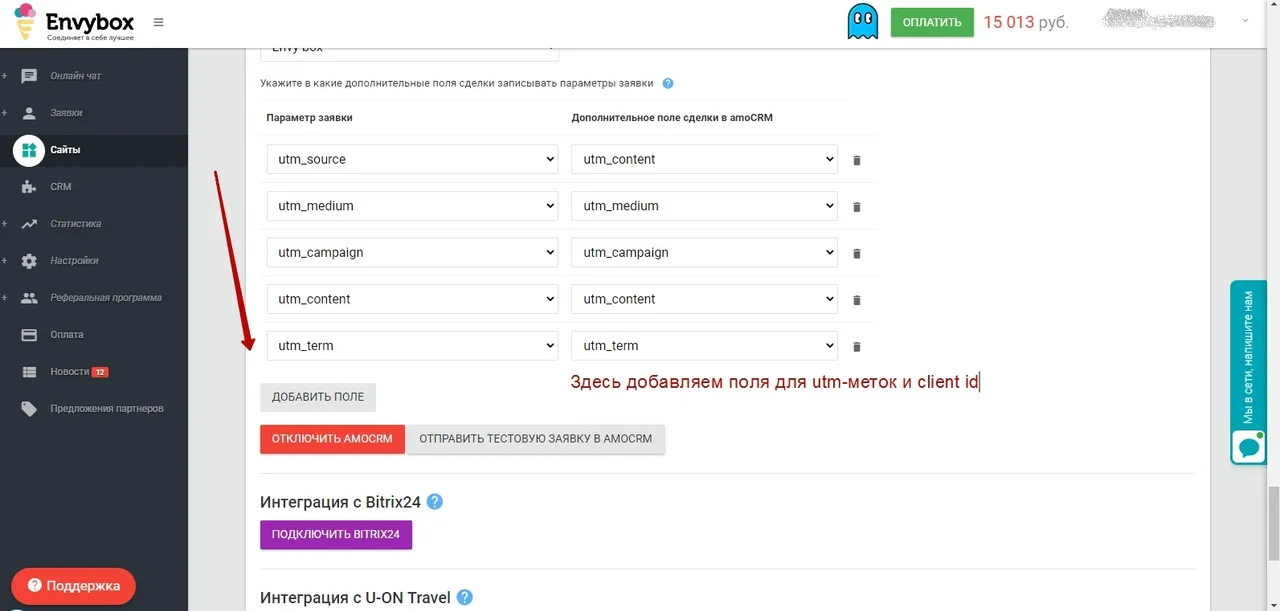Open help icon next to U-ON Travel
This screenshot has height=611, width=1280.
pos(464,597)
